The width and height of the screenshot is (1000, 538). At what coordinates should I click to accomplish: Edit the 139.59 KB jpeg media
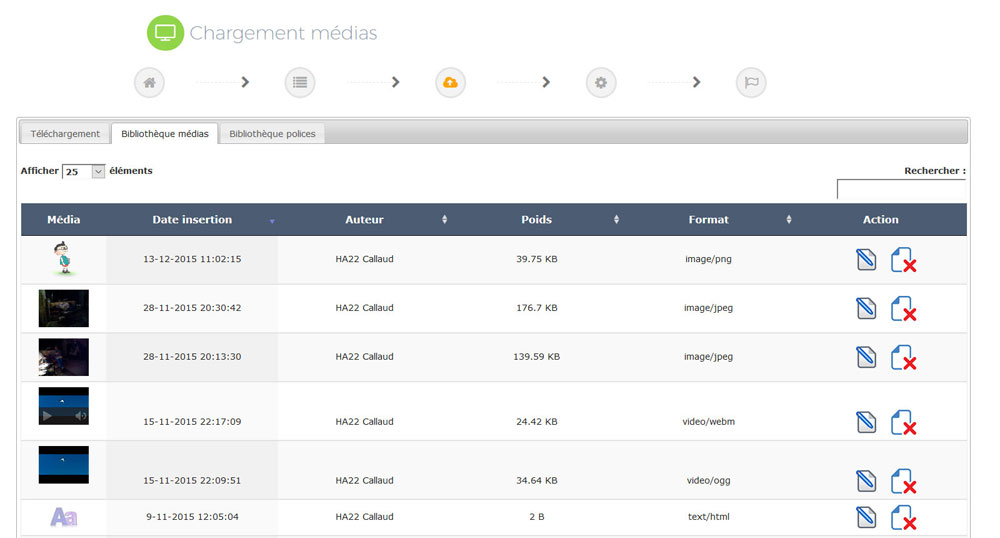coord(866,357)
